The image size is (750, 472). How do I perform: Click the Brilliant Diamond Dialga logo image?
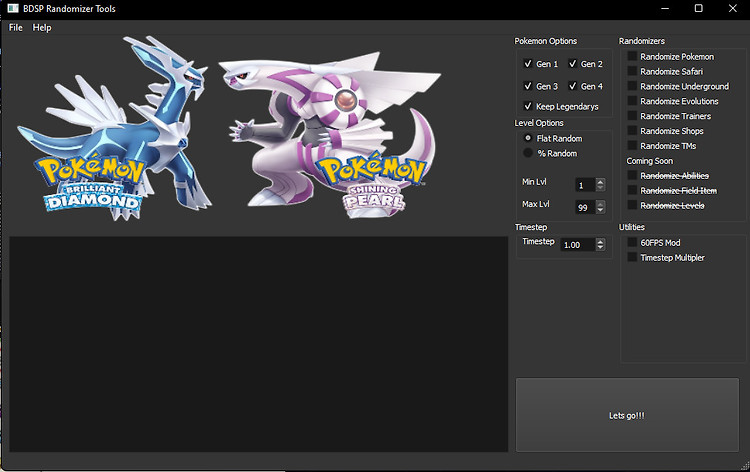(x=114, y=129)
